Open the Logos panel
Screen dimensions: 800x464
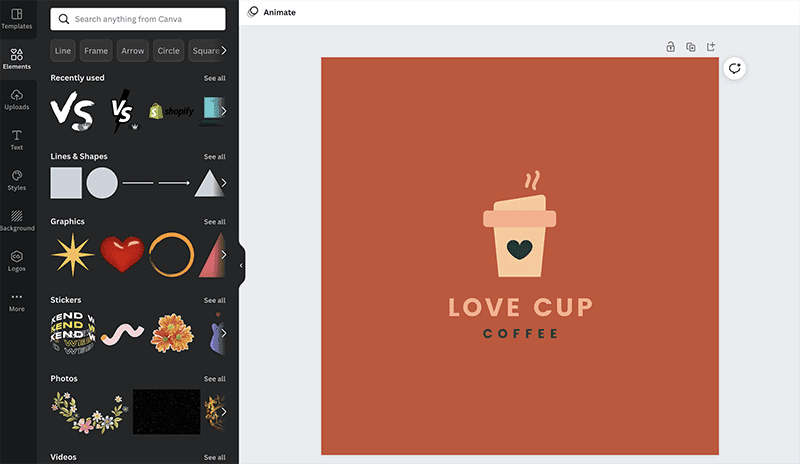point(17,261)
